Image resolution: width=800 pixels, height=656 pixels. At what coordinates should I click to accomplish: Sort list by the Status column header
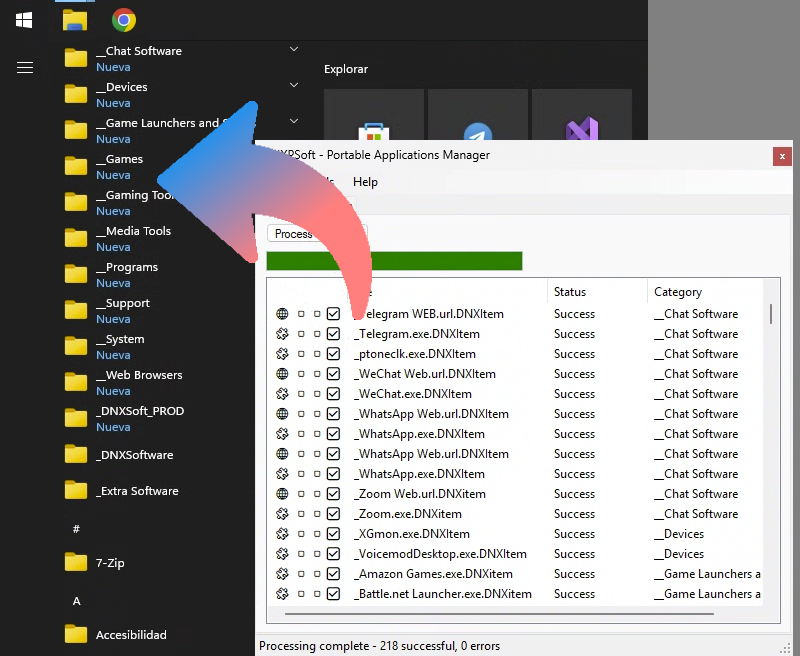click(x=570, y=292)
